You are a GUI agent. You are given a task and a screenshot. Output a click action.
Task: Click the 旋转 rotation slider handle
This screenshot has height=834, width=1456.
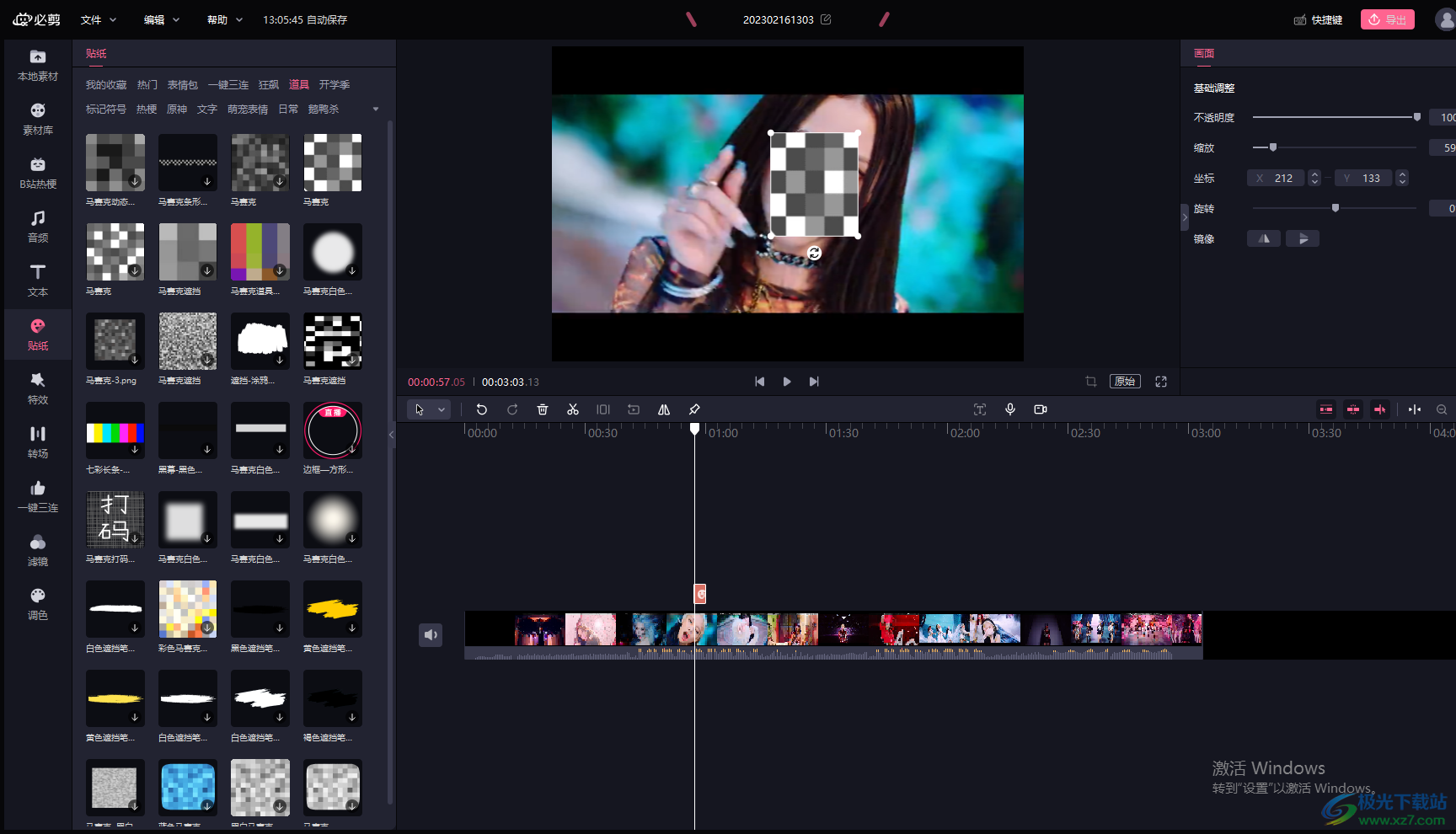tap(1336, 208)
